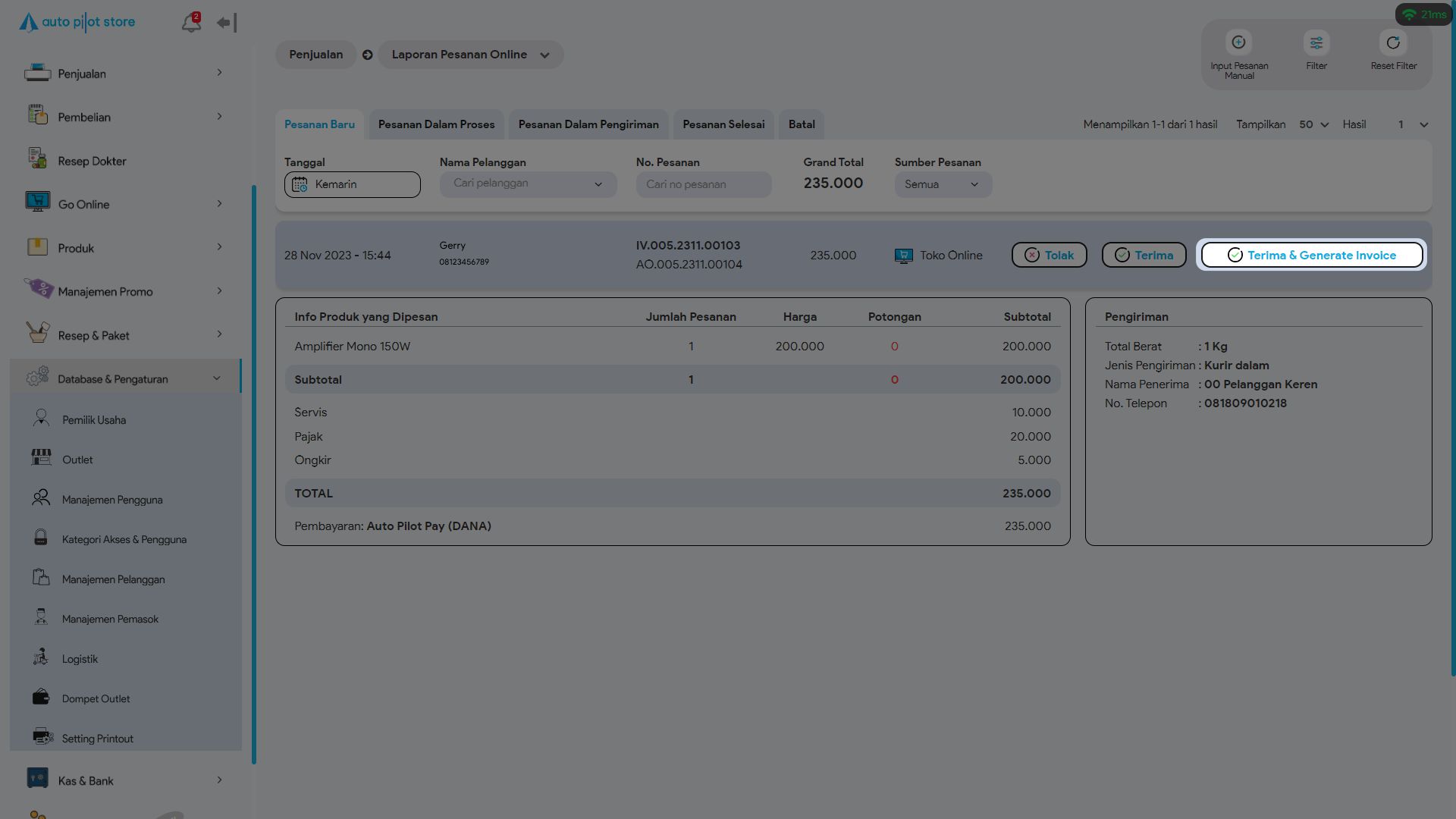The width and height of the screenshot is (1456, 819).
Task: Open Logistik in the sidebar
Action: point(80,659)
